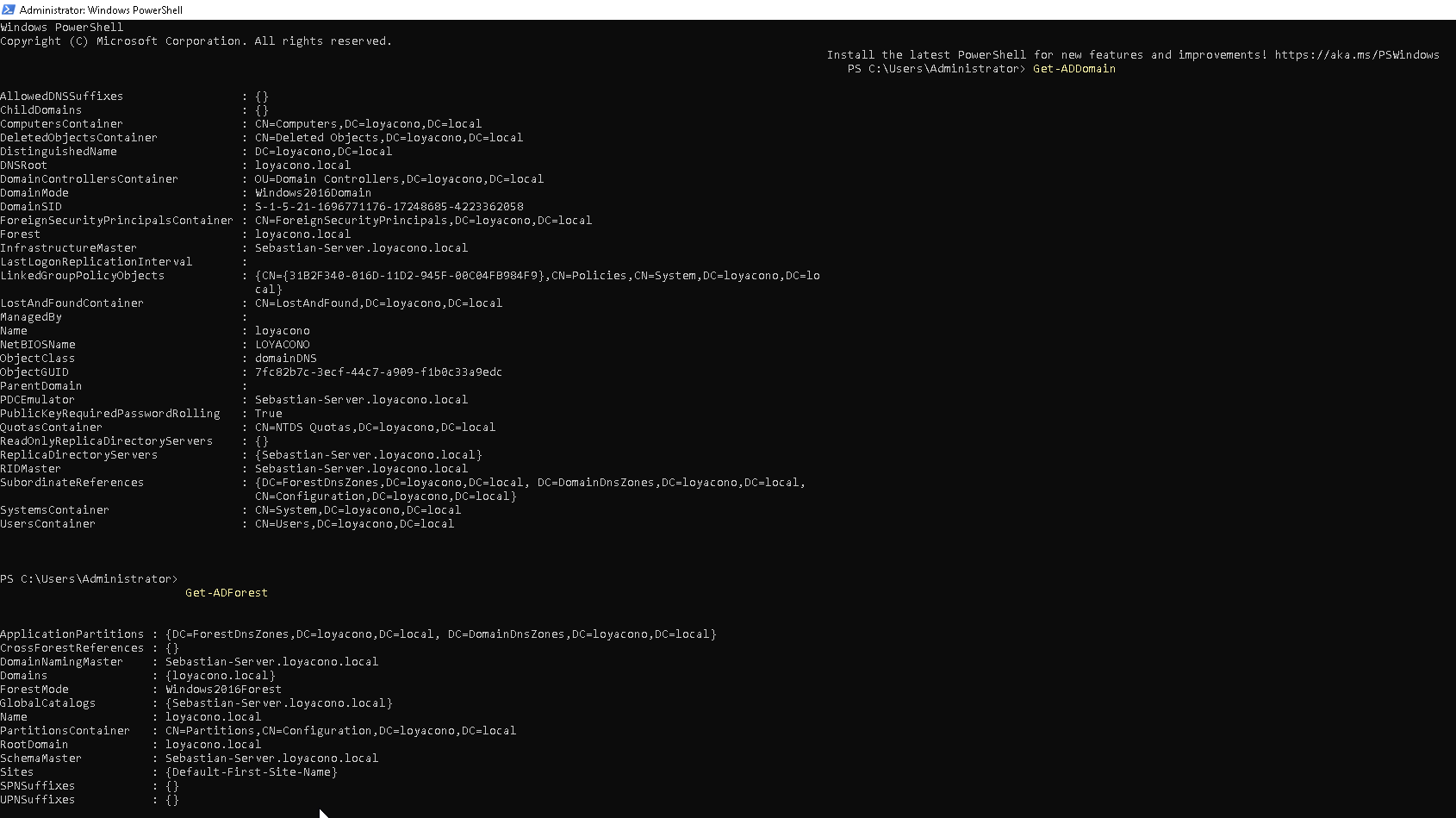This screenshot has width=1456, height=818.
Task: Click the 'CN=LostAndFound,DC=loyacono,DC=local' value
Action: 378,303
